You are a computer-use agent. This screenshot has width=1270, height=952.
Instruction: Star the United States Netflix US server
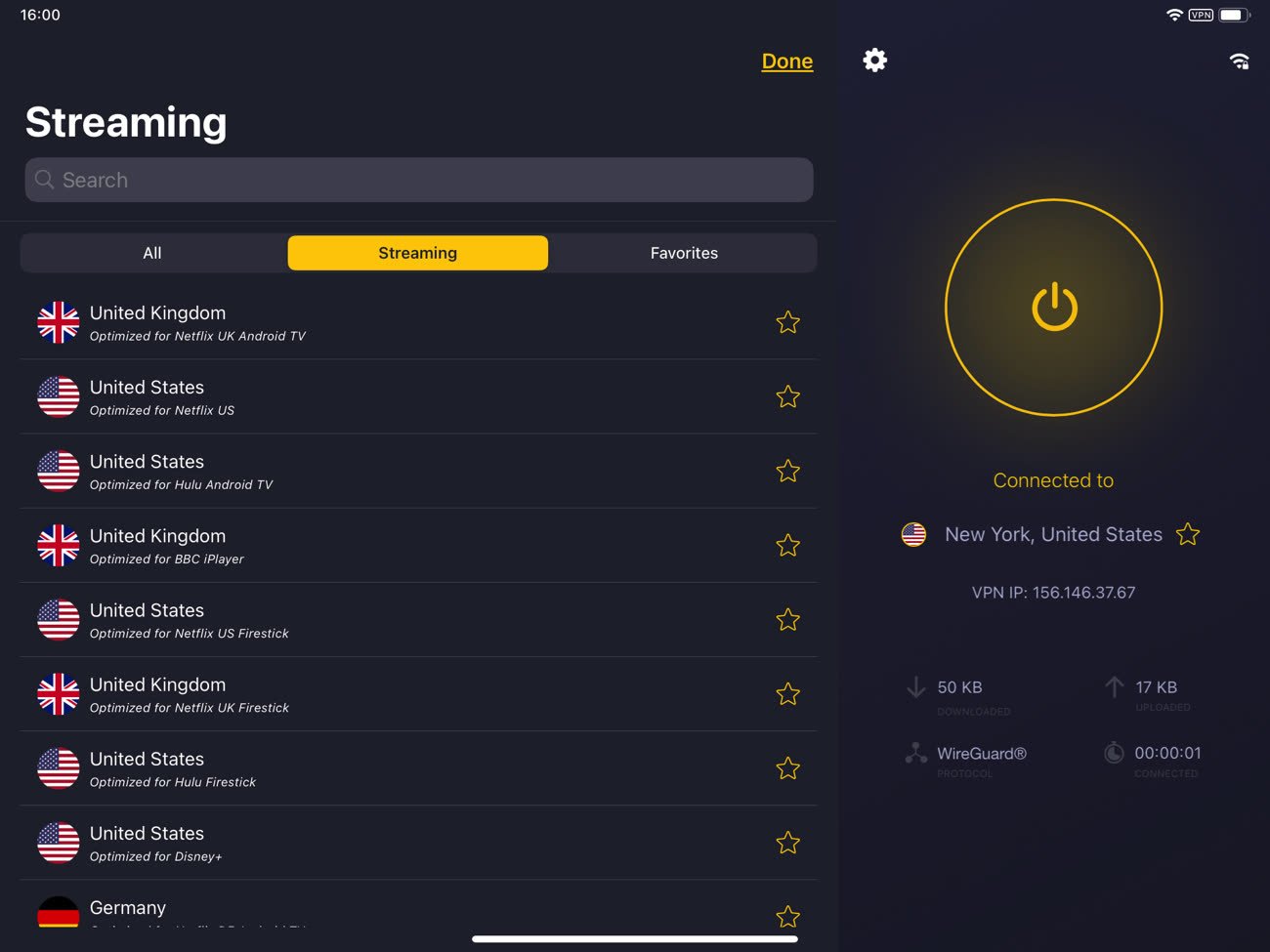(x=788, y=396)
